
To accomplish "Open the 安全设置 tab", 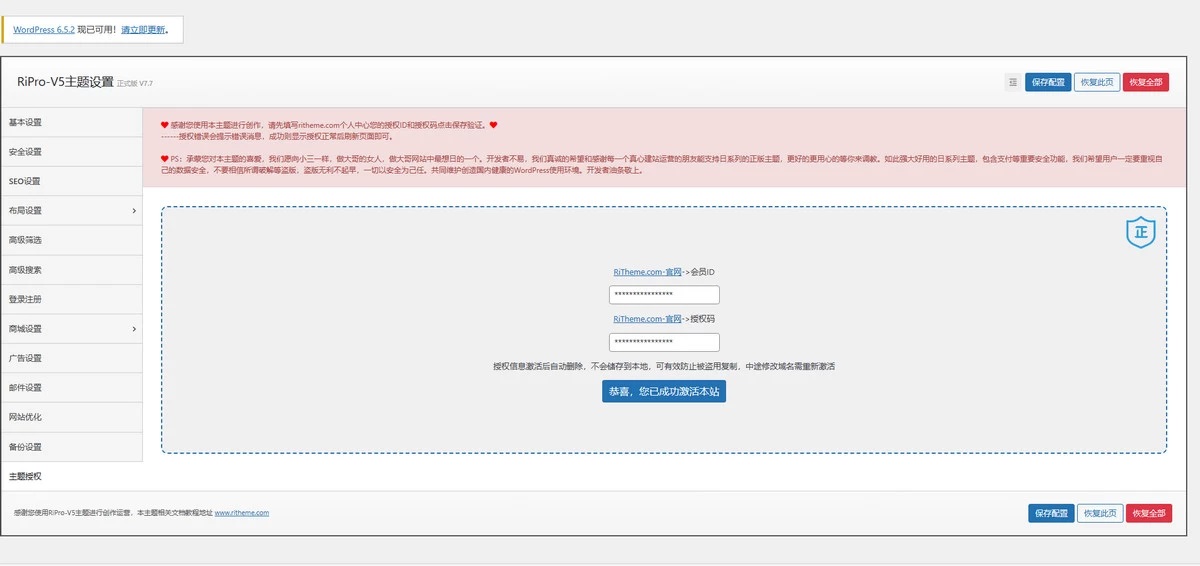I will 26,152.
